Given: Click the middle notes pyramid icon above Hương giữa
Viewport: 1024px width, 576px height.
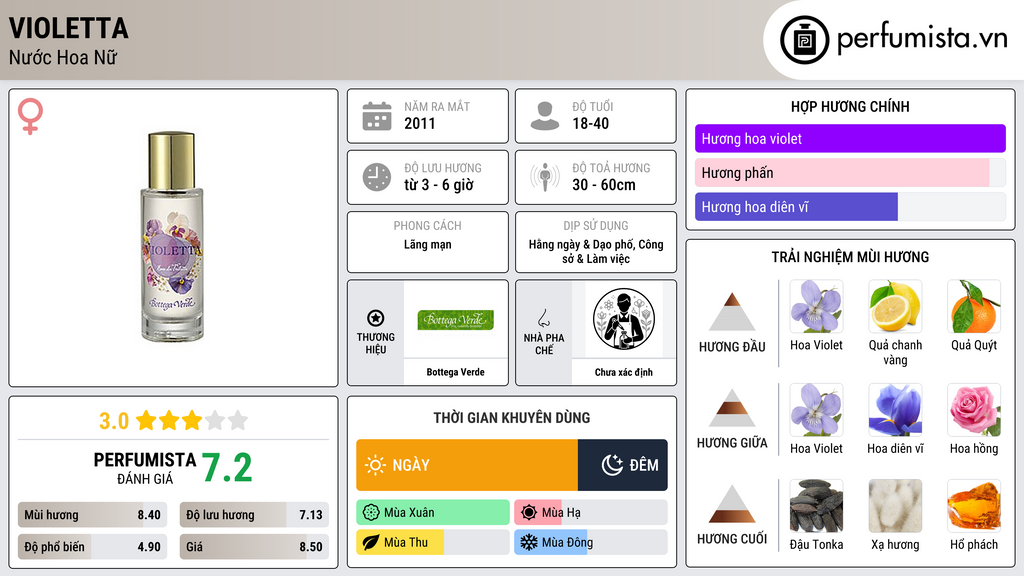Looking at the screenshot, I should 732,408.
